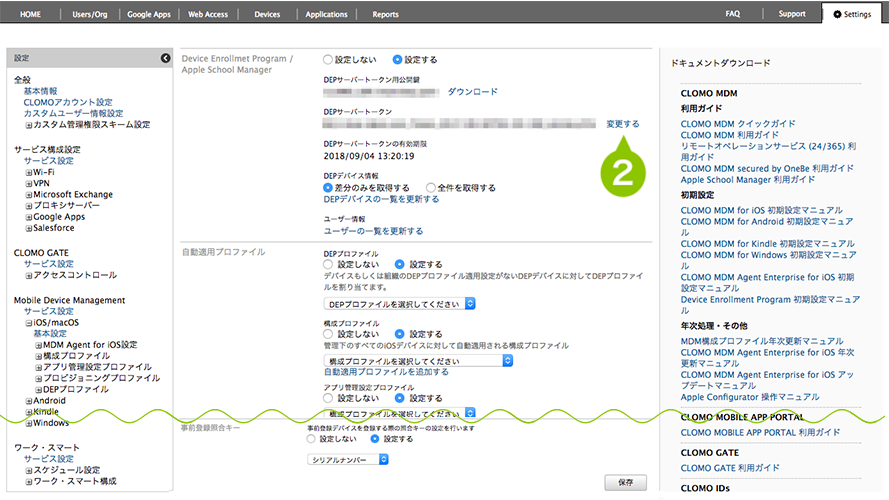Image resolution: width=889 pixels, height=500 pixels.
Task: Open DEPプロファイル in the sidebar tree
Action: tap(78, 389)
